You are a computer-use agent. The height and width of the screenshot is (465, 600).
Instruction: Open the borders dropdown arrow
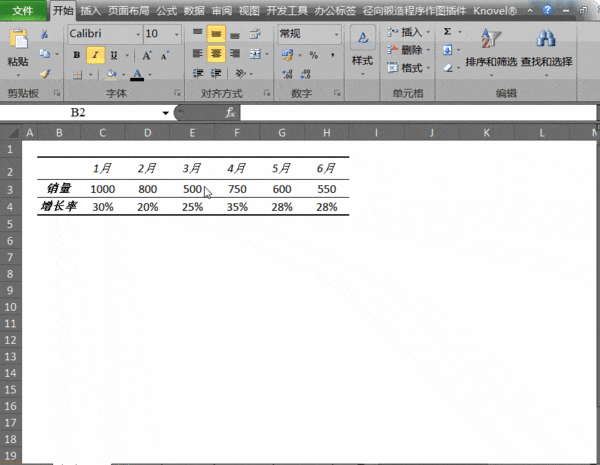pos(91,74)
